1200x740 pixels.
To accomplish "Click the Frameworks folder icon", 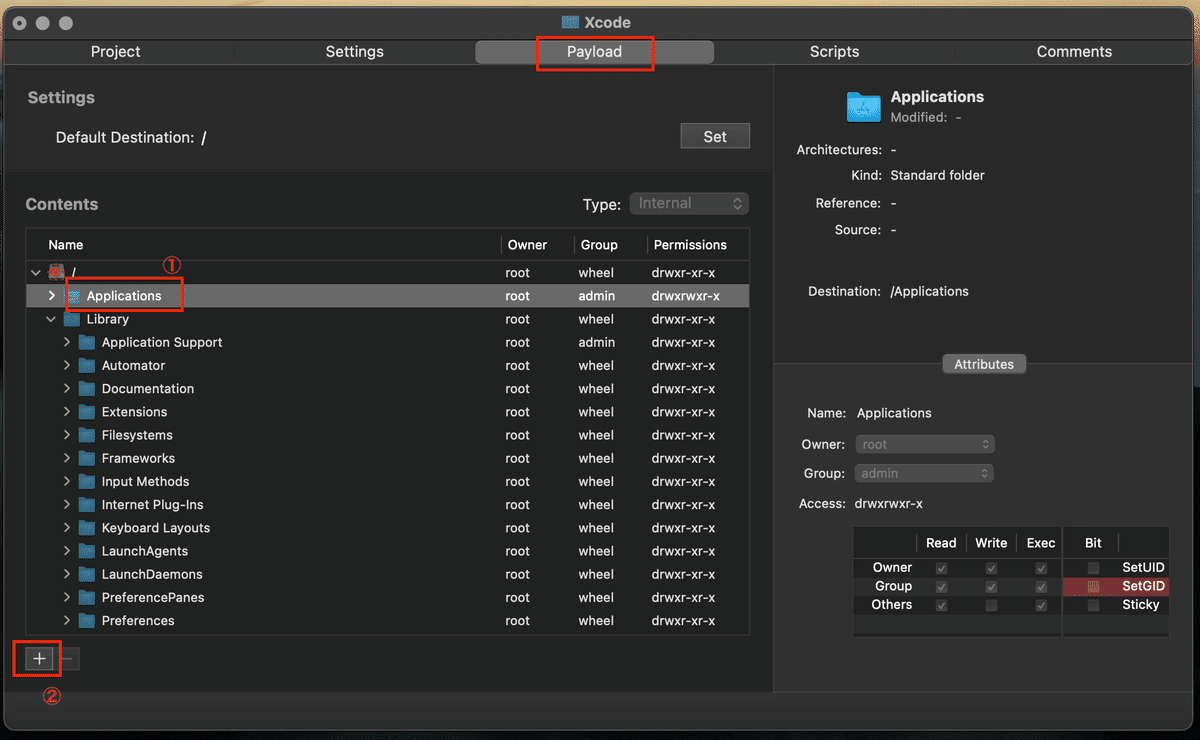I will 86,458.
